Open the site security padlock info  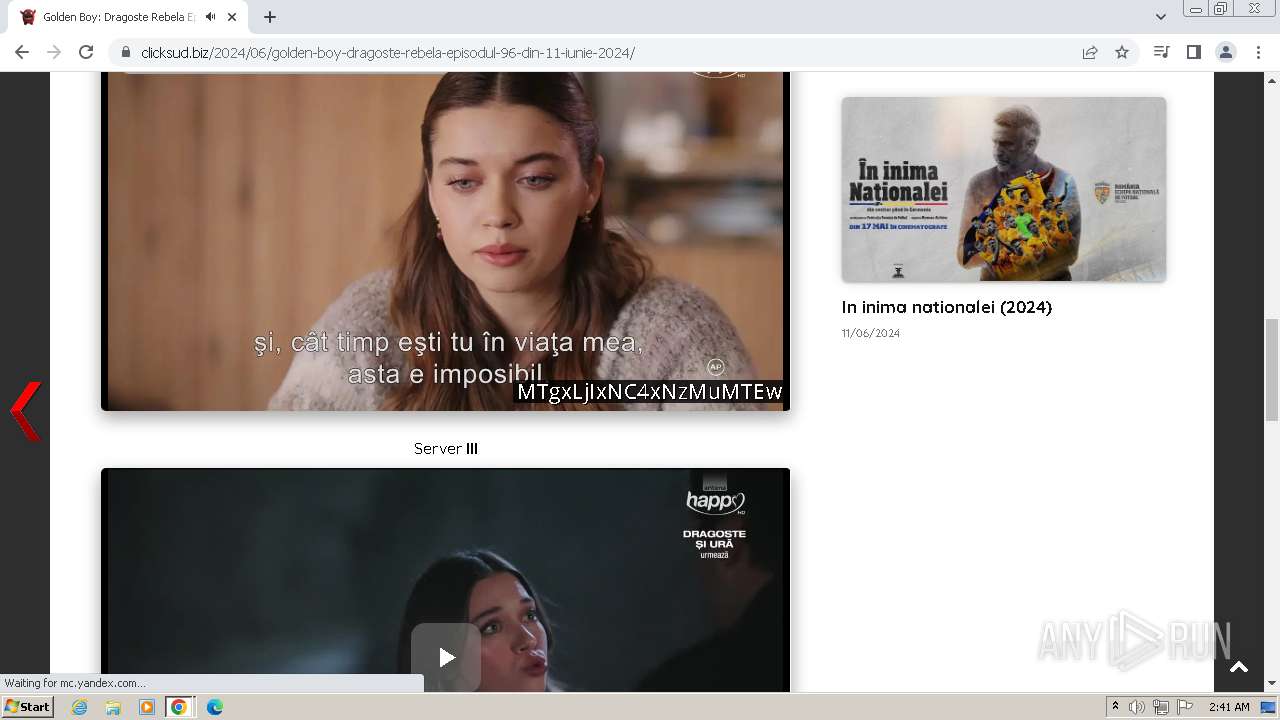[x=125, y=52]
